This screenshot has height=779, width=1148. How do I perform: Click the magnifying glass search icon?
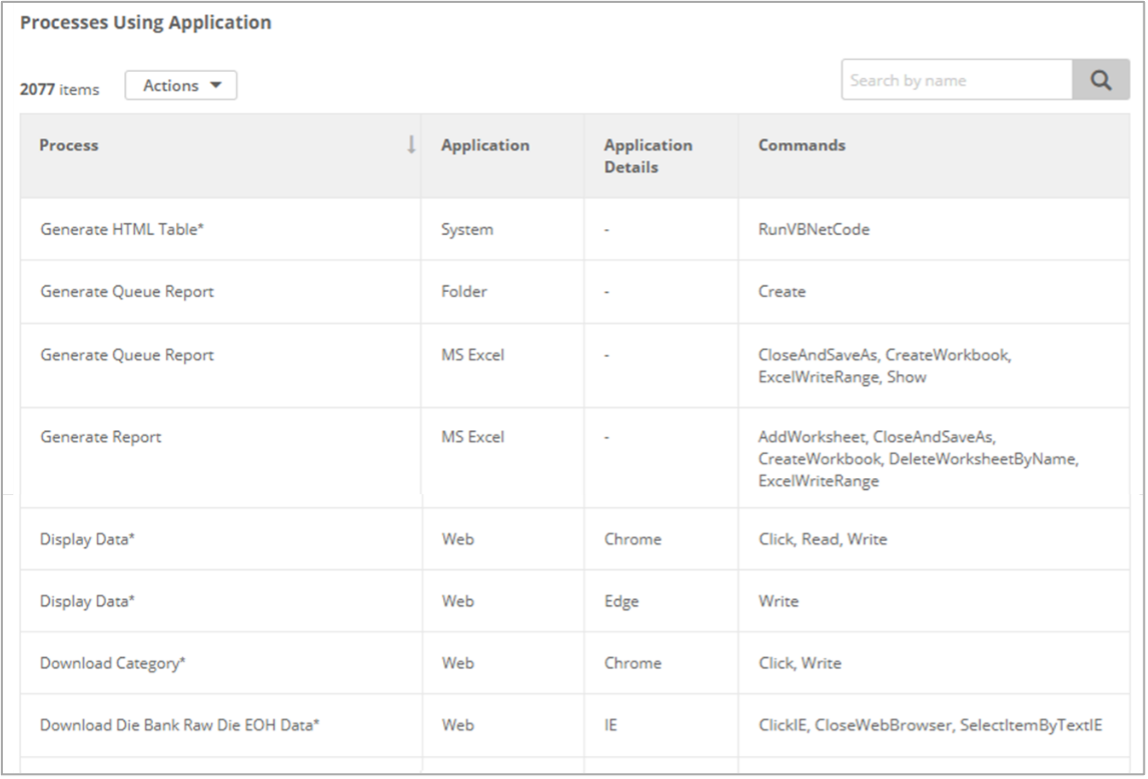(1100, 81)
